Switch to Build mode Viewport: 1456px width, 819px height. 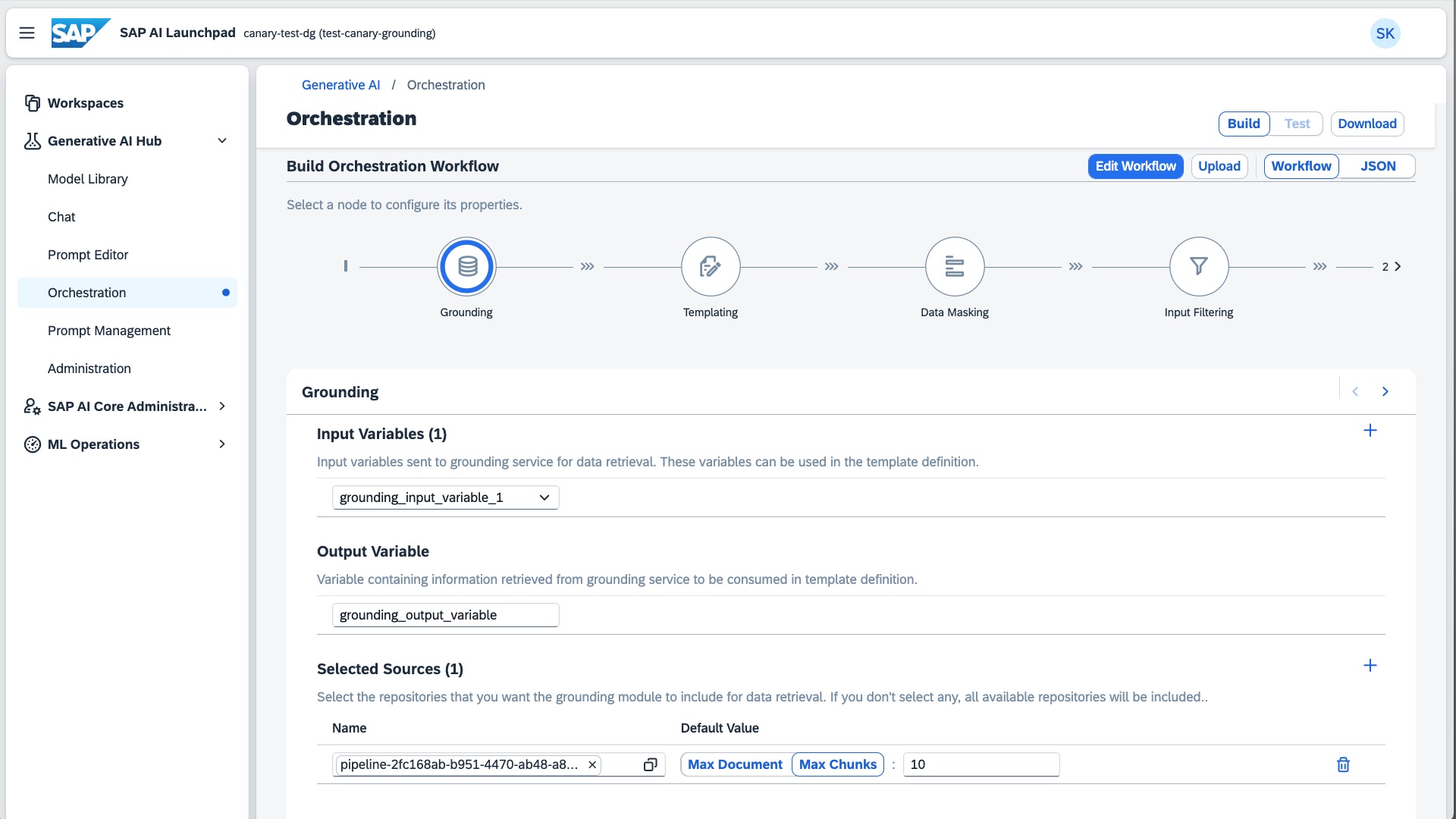pyautogui.click(x=1244, y=124)
